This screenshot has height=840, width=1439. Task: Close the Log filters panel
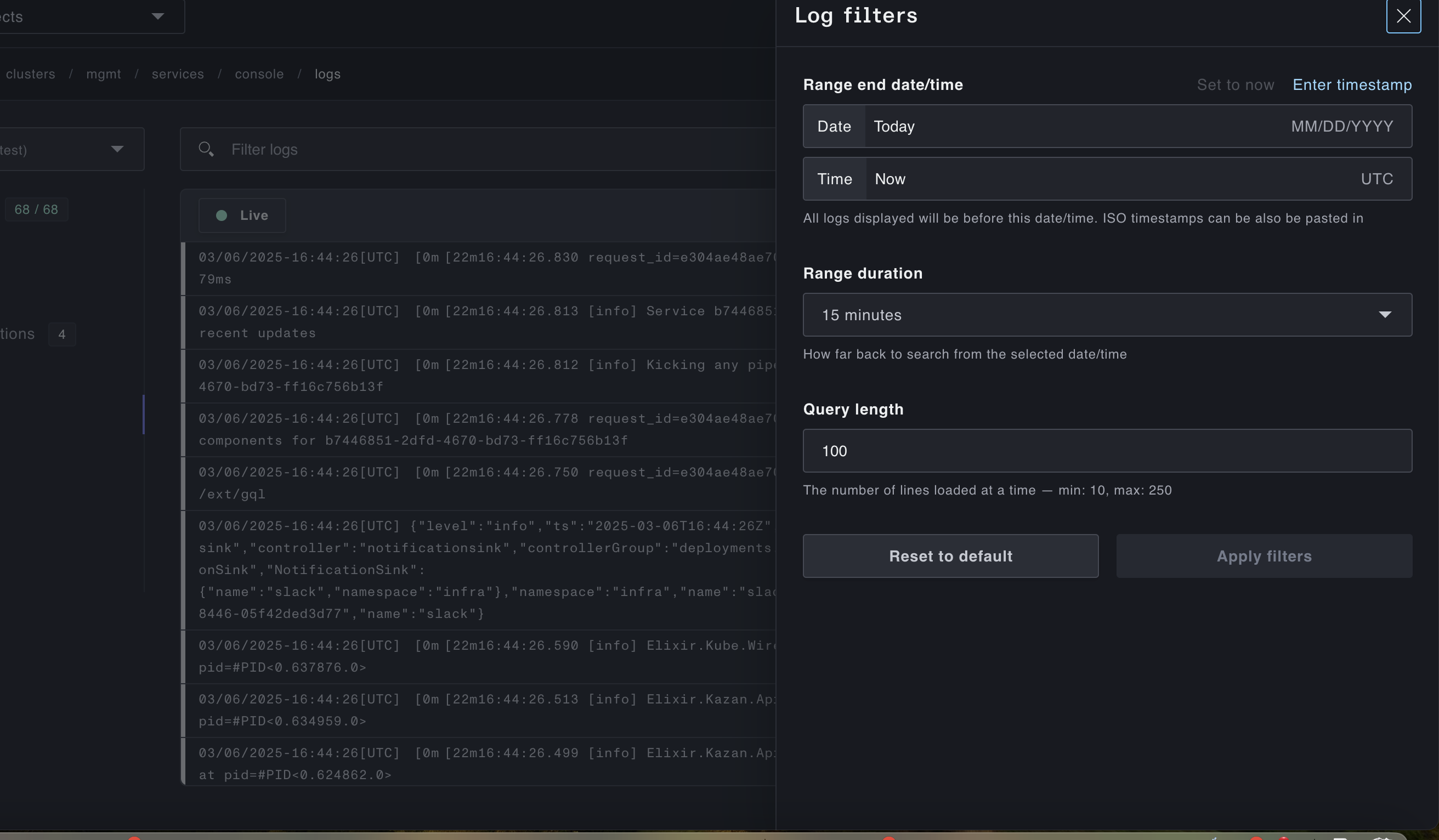point(1403,16)
